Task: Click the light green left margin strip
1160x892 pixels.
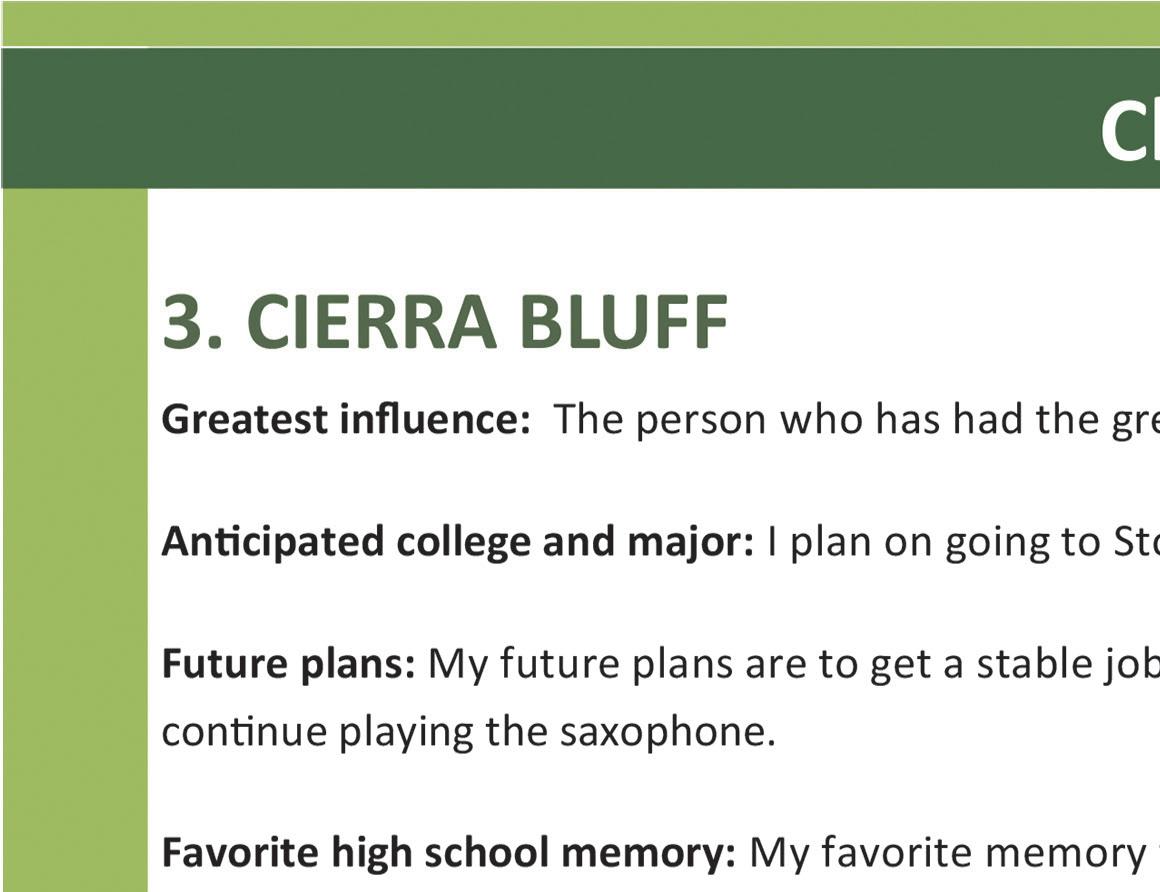Action: click(x=74, y=540)
